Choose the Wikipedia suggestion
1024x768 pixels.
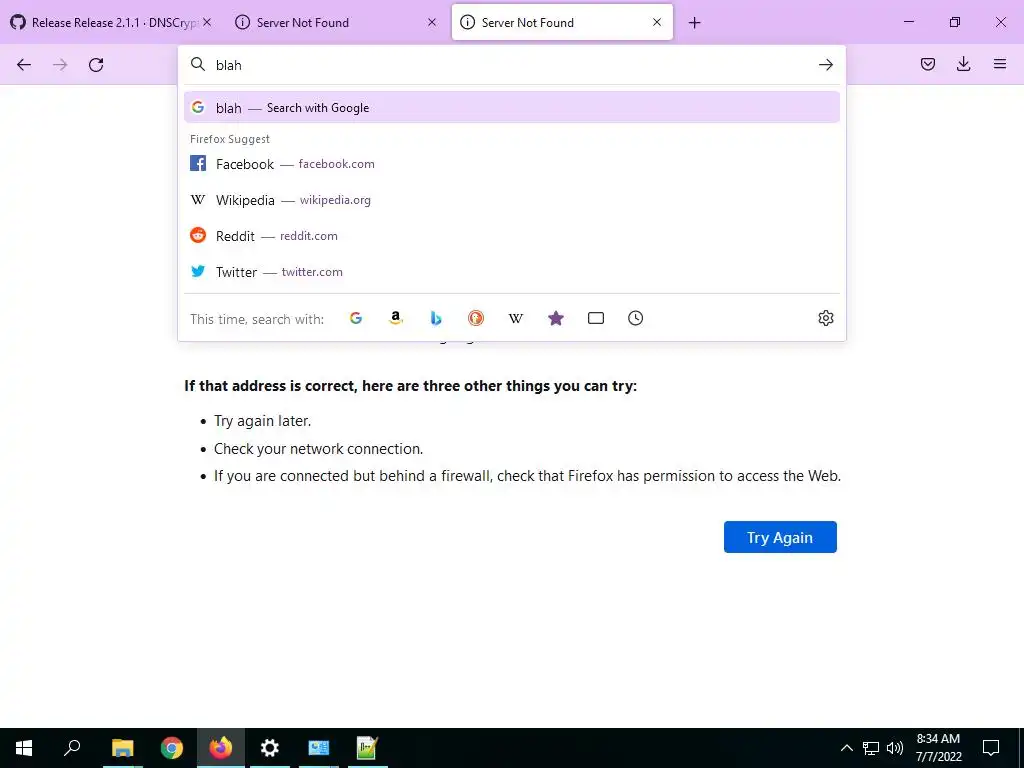pyautogui.click(x=511, y=200)
